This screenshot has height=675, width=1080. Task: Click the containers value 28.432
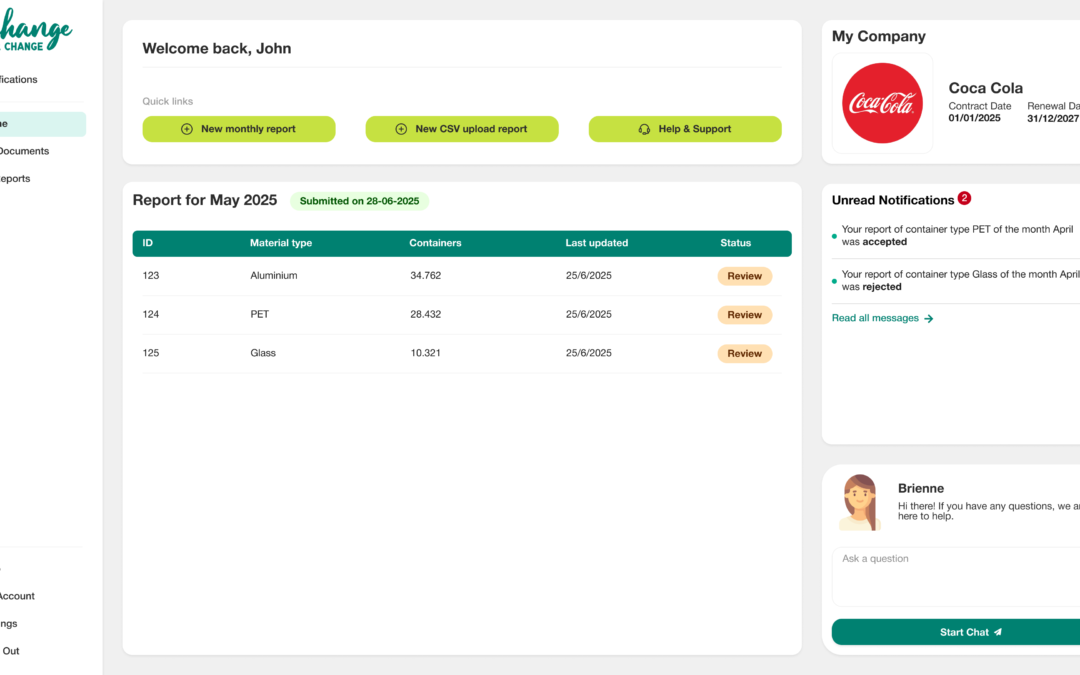426,314
